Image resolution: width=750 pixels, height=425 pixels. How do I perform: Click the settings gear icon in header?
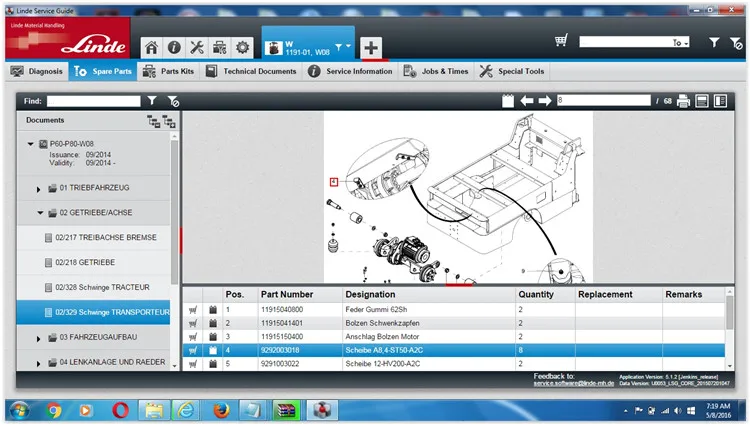coord(243,47)
